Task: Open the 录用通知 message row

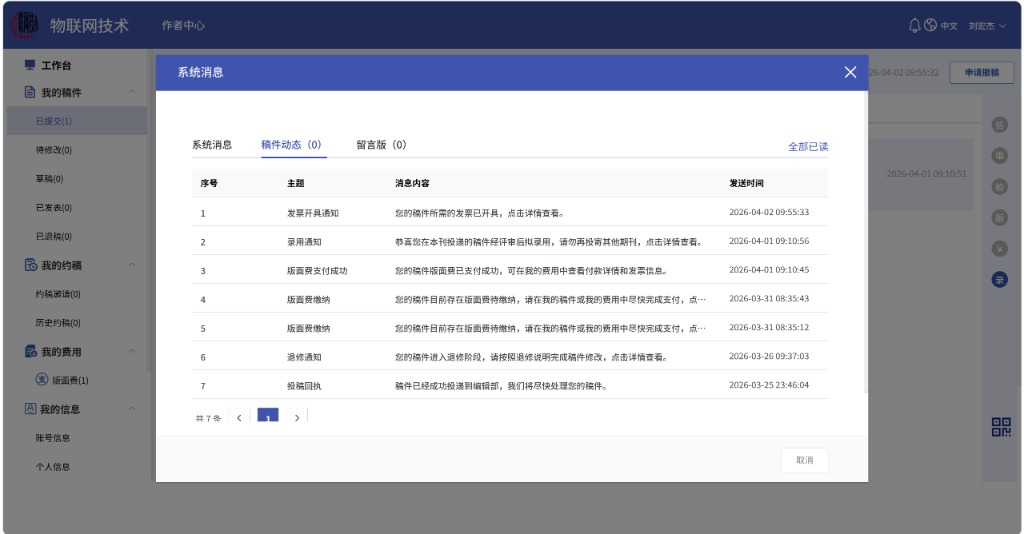Action: pos(304,241)
